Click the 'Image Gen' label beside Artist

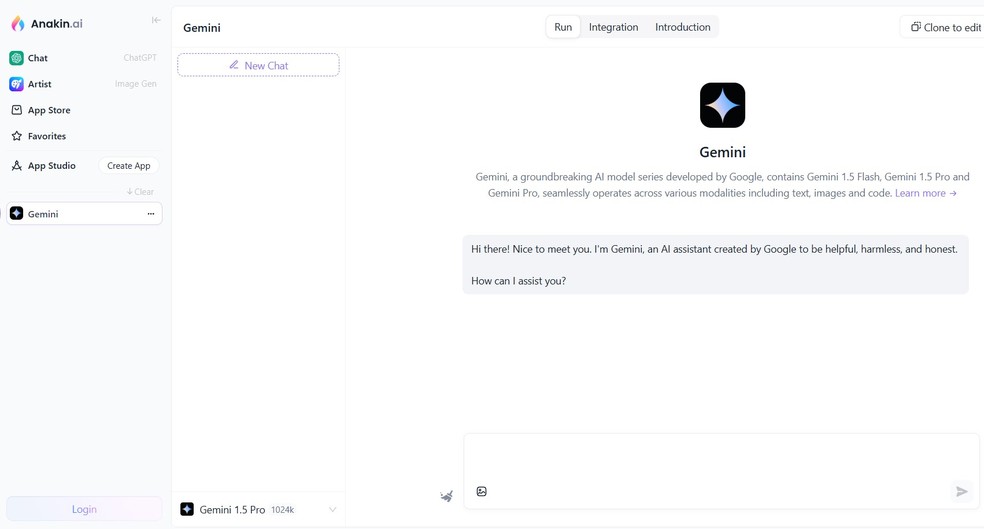[136, 83]
